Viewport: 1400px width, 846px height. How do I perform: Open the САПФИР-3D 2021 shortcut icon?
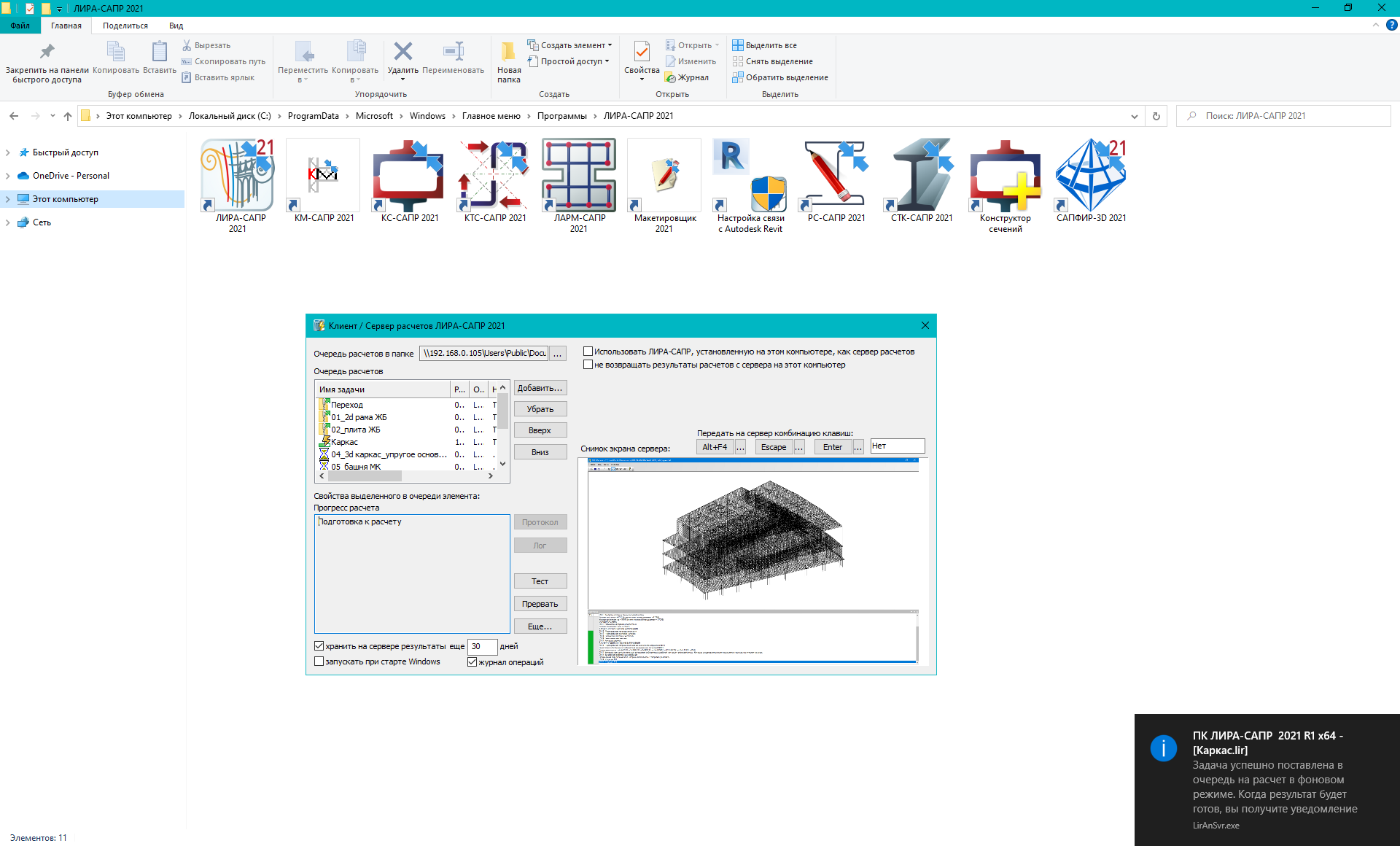point(1091,176)
